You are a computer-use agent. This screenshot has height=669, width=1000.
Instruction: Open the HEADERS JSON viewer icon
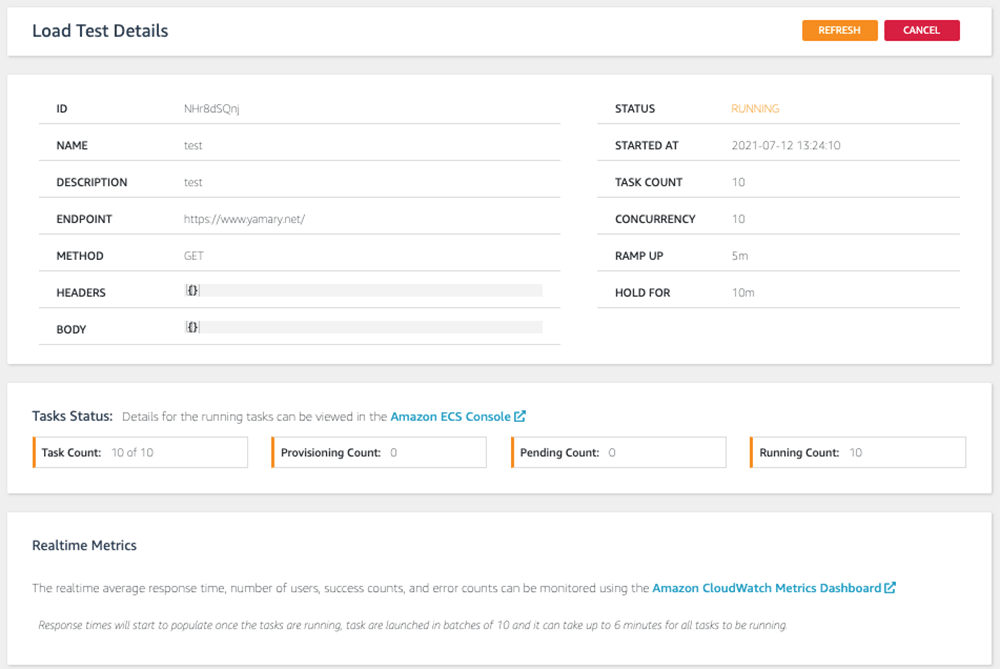click(190, 292)
